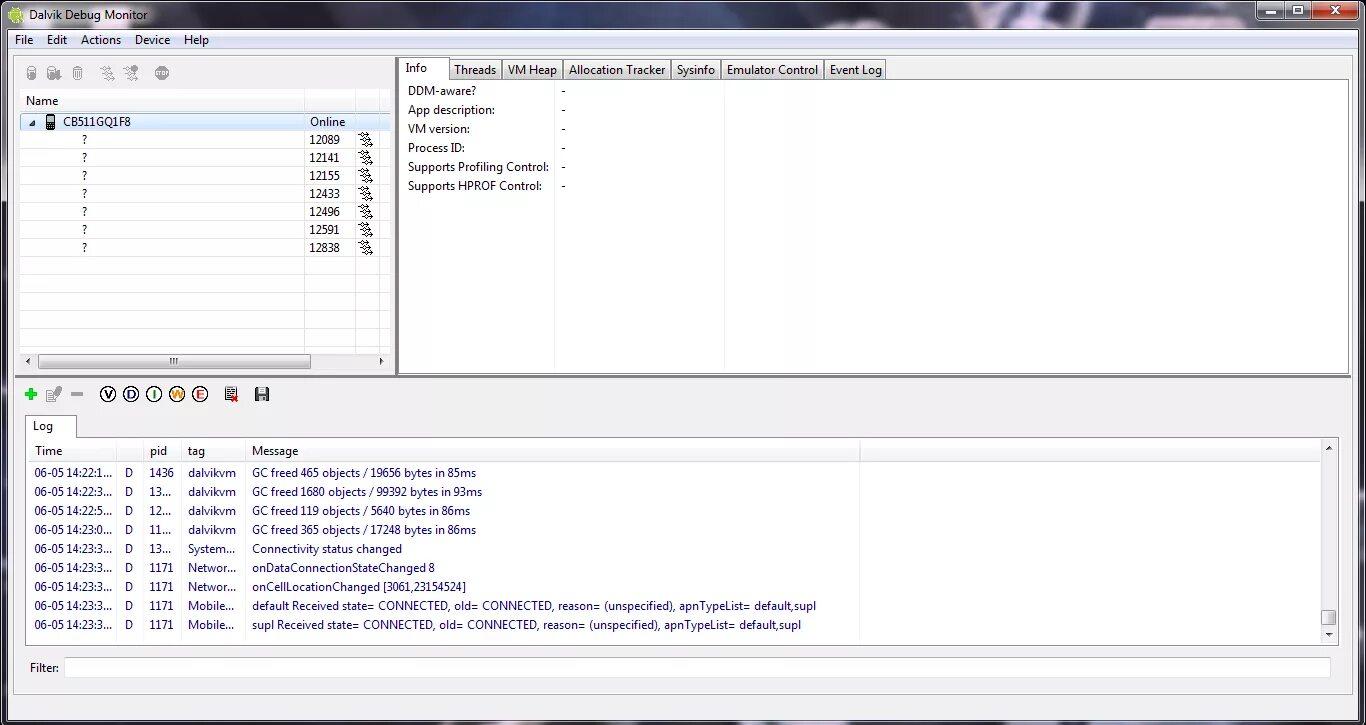Viewport: 1366px width, 725px height.
Task: Click the thread icon for process 12496
Action: pyautogui.click(x=366, y=212)
